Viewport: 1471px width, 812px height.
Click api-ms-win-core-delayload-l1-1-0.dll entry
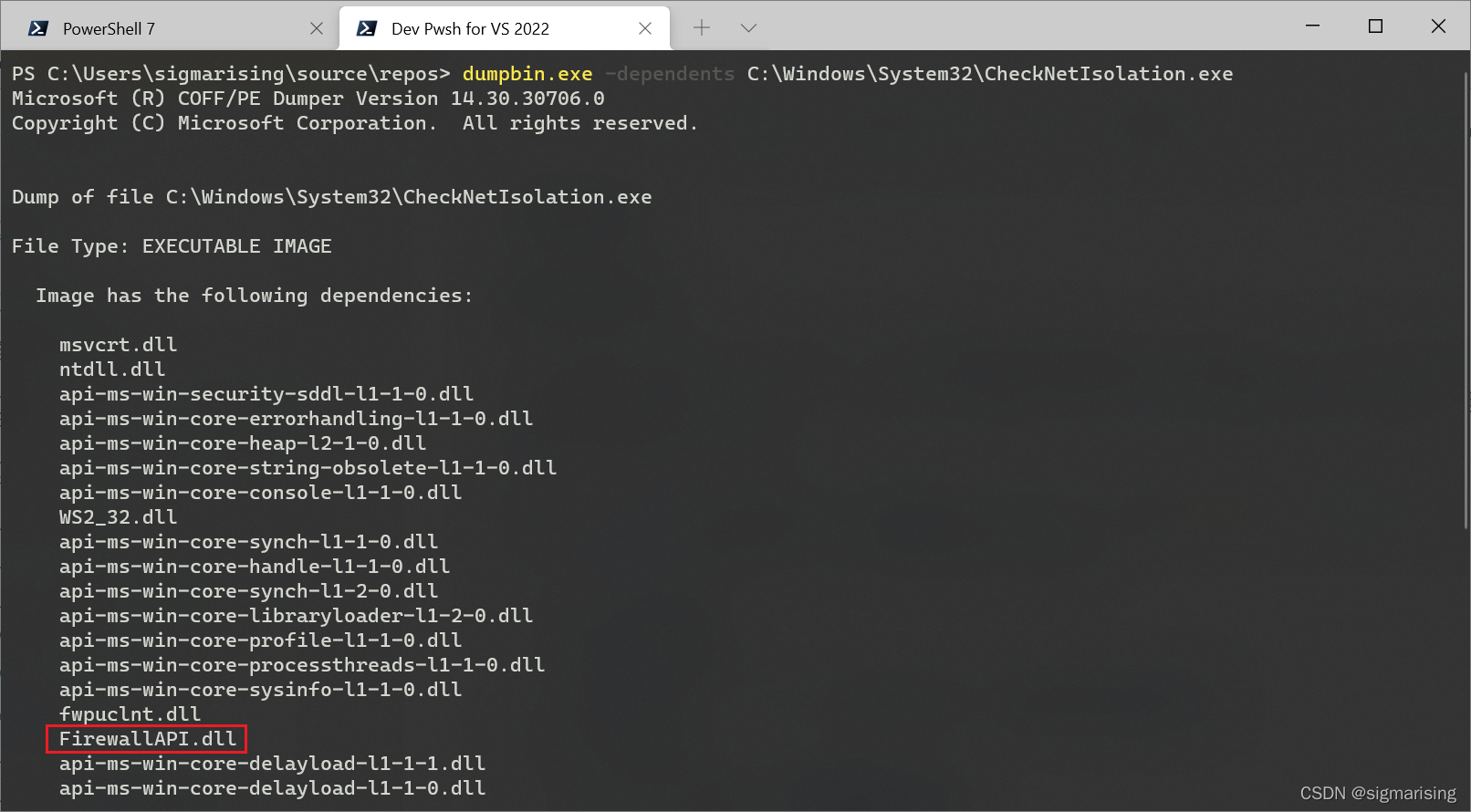click(x=273, y=788)
